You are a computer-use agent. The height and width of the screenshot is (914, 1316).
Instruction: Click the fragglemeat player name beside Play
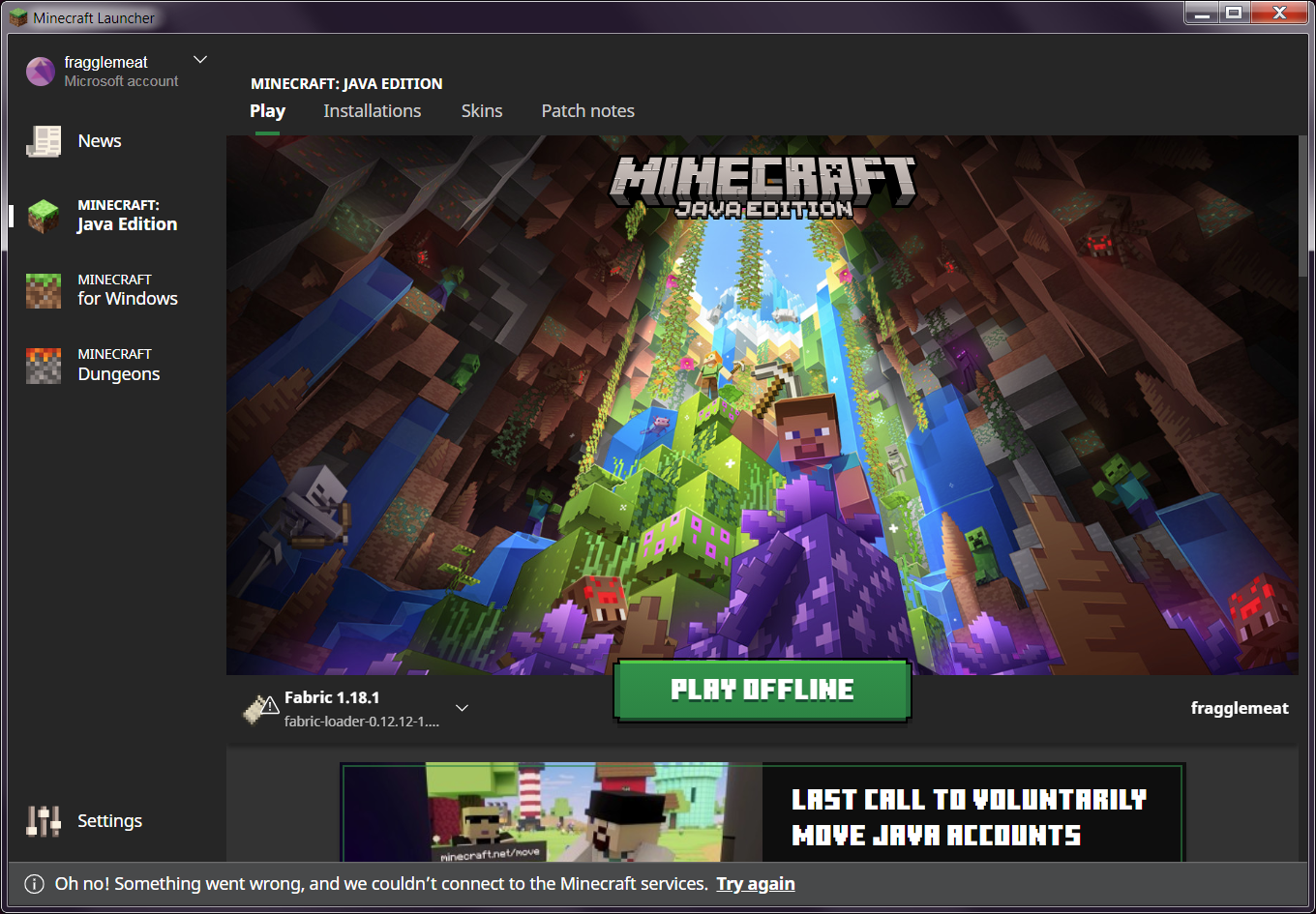point(1240,708)
